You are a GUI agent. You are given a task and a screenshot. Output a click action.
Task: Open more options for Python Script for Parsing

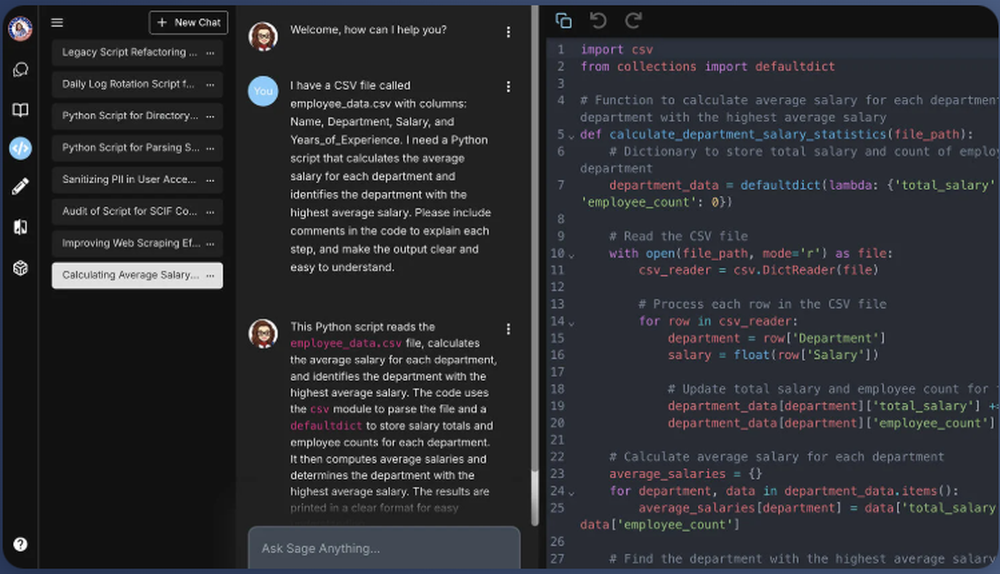coord(210,149)
